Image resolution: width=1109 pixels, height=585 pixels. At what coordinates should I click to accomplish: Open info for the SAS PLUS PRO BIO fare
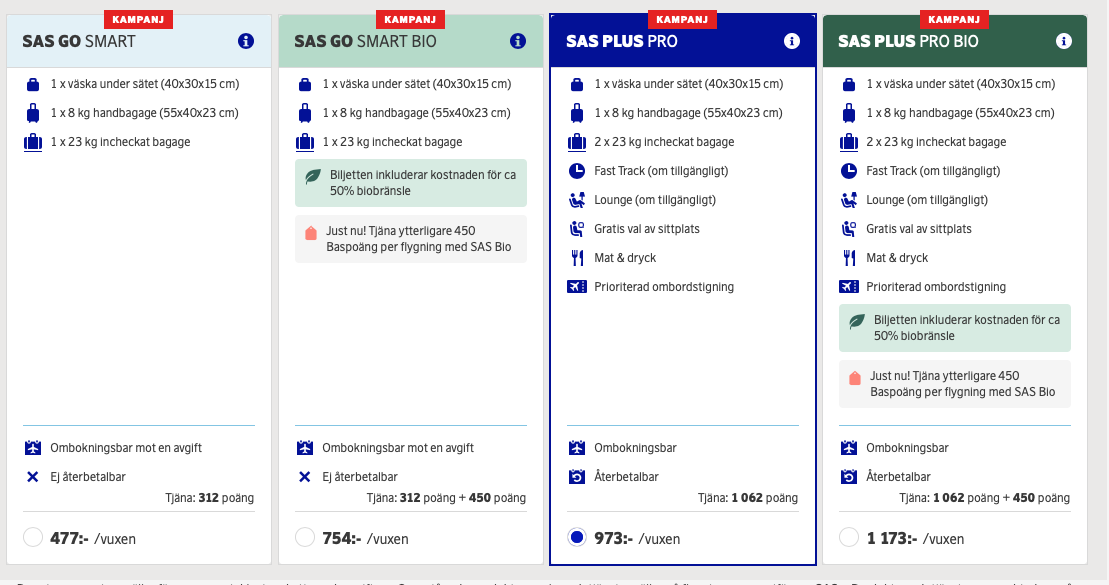1063,41
